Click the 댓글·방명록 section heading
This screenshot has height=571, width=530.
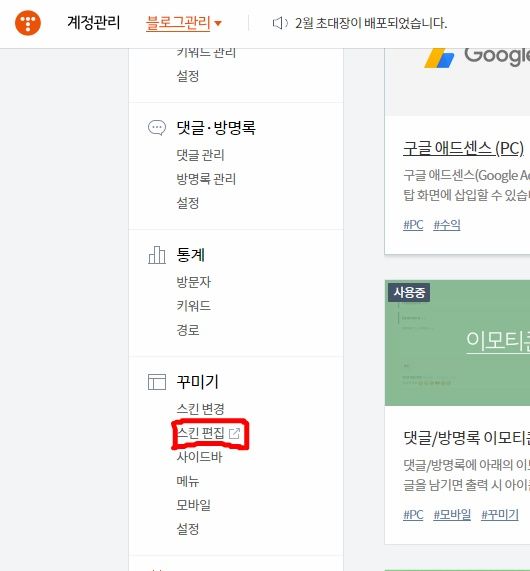click(216, 128)
